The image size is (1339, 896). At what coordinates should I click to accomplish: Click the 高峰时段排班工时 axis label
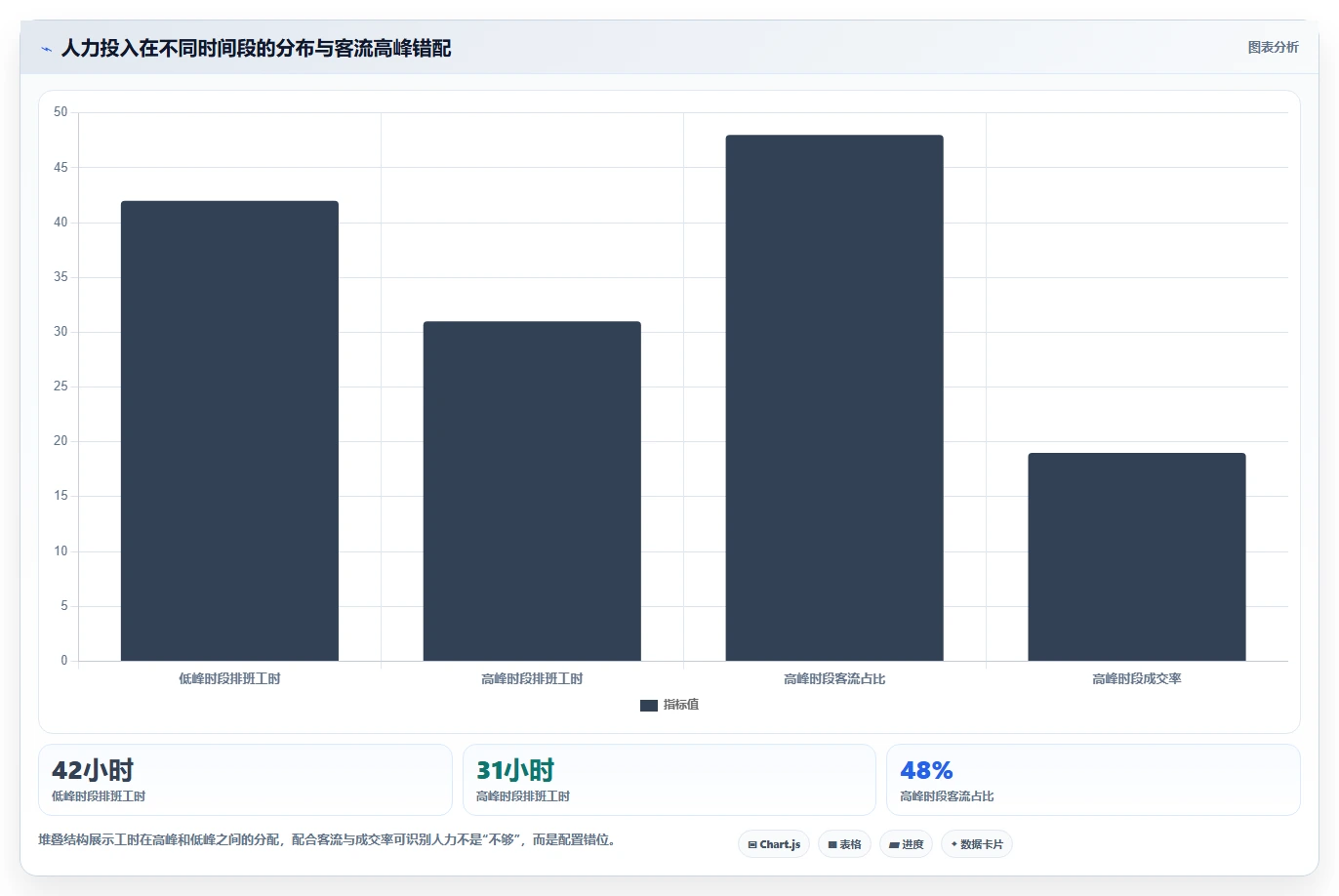(532, 678)
